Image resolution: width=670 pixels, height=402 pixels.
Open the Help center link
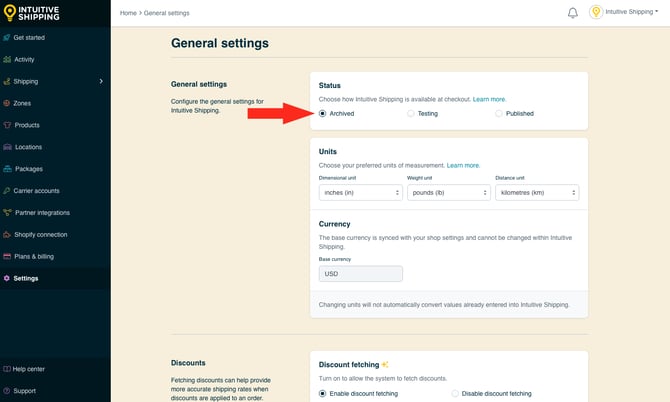point(29,369)
